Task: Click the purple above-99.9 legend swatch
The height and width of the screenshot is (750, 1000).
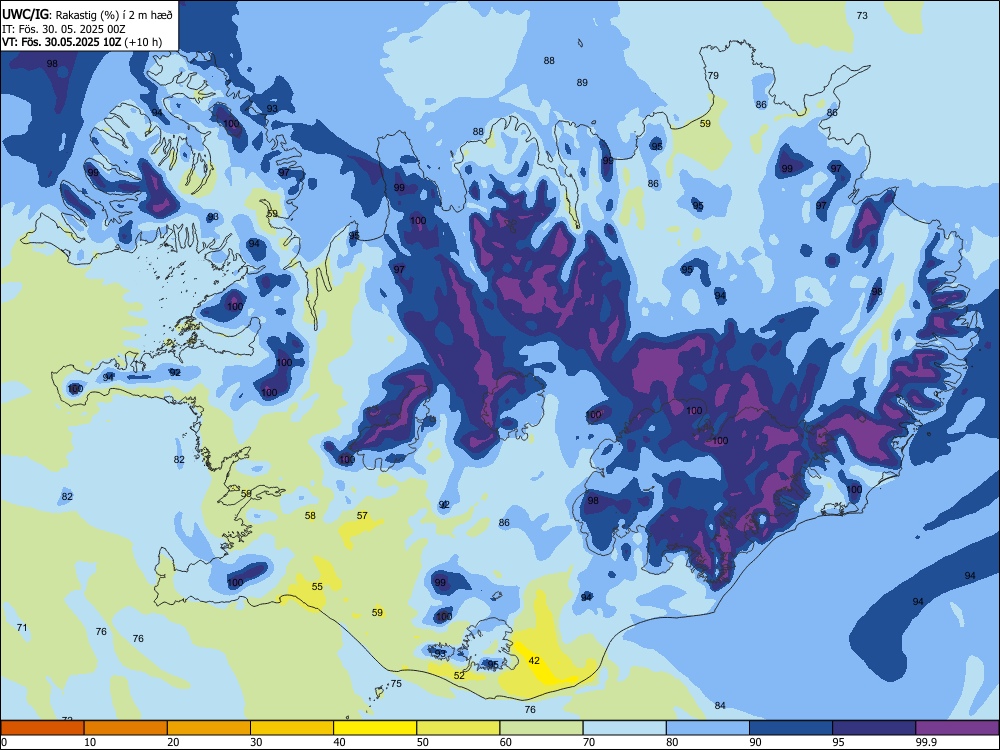Action: 957,728
